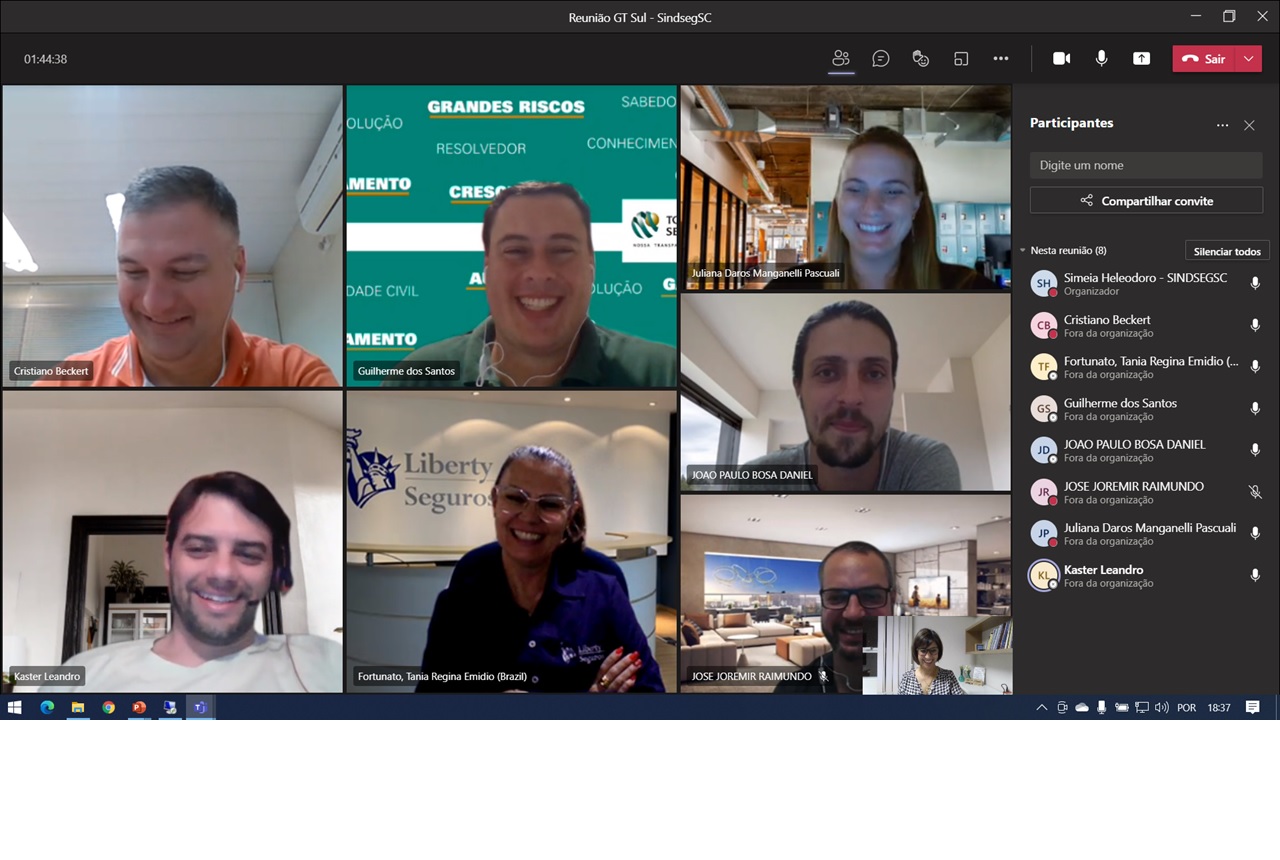Open PowerPoint from the taskbar
The height and width of the screenshot is (860, 1280).
tap(139, 707)
